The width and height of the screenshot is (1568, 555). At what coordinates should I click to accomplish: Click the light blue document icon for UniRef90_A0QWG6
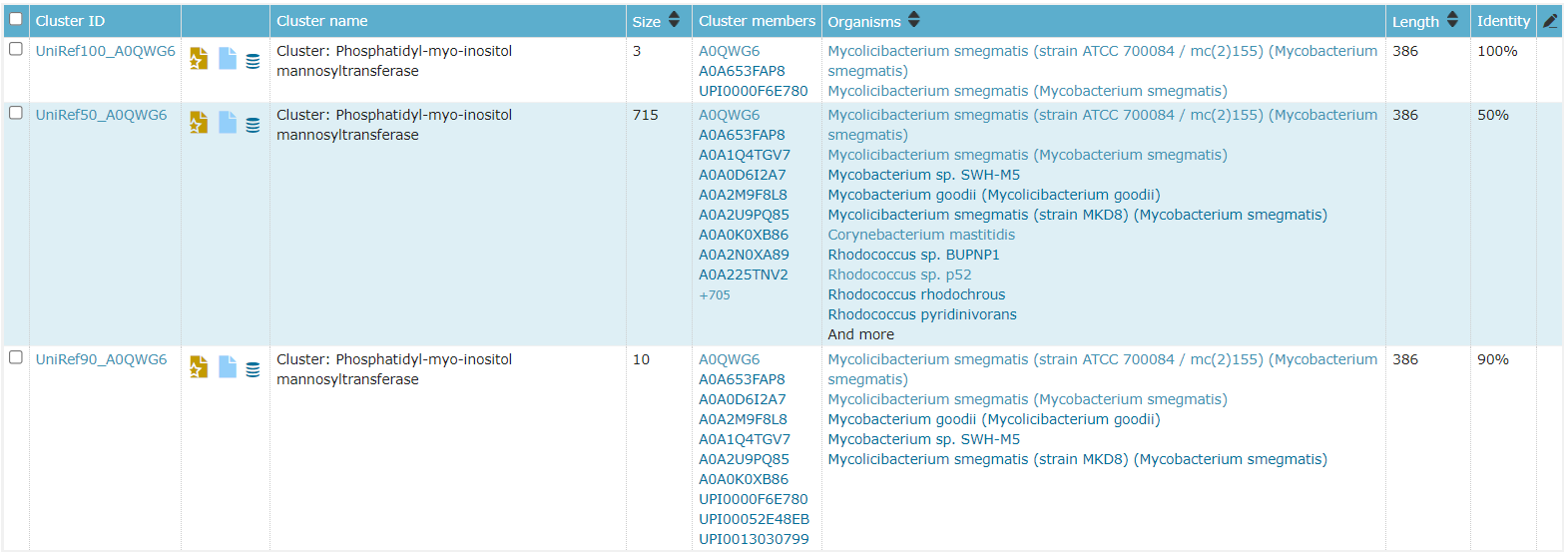click(228, 367)
